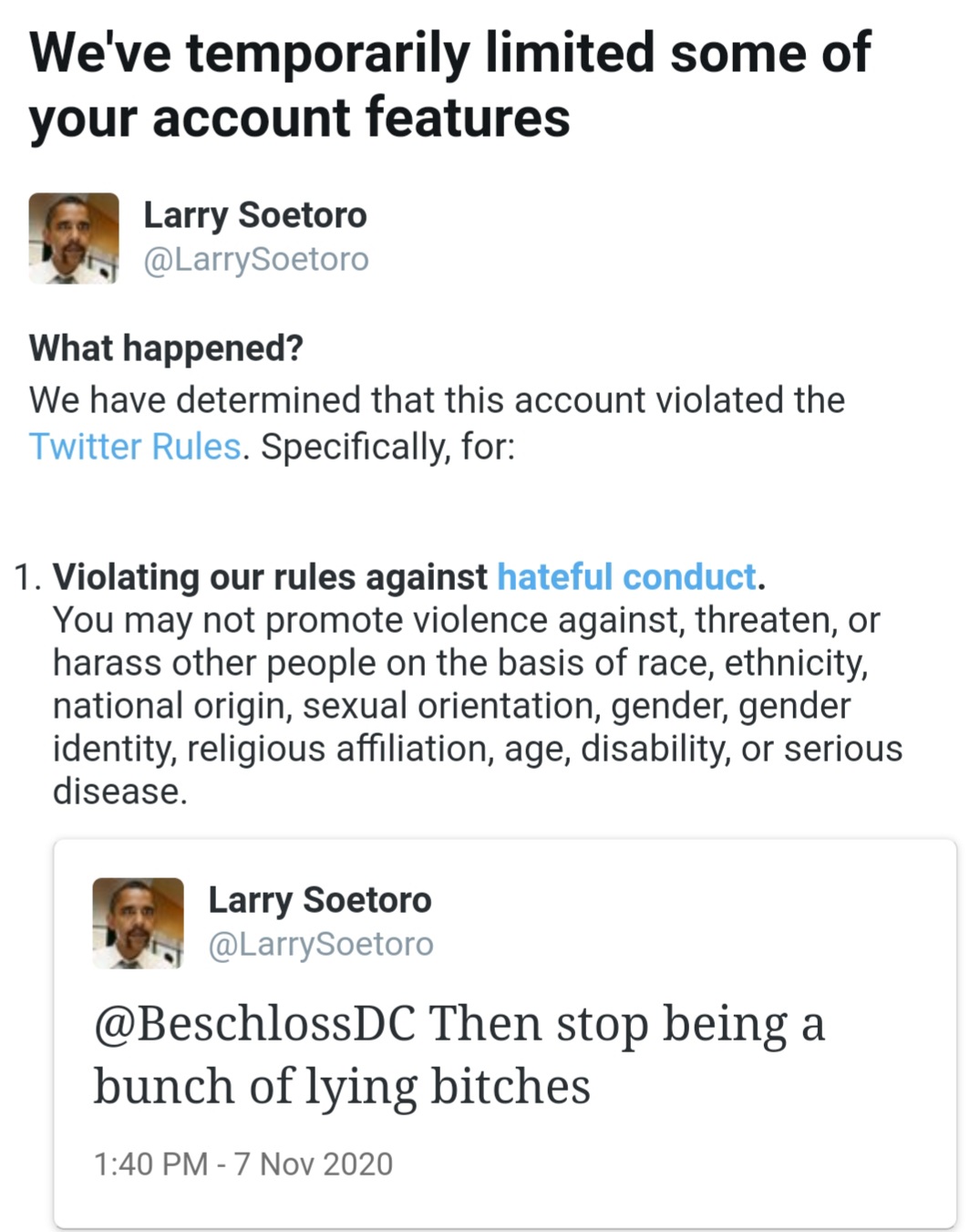
Task: Click "bunch of lying bitches" tweet text
Action: 342,1087
